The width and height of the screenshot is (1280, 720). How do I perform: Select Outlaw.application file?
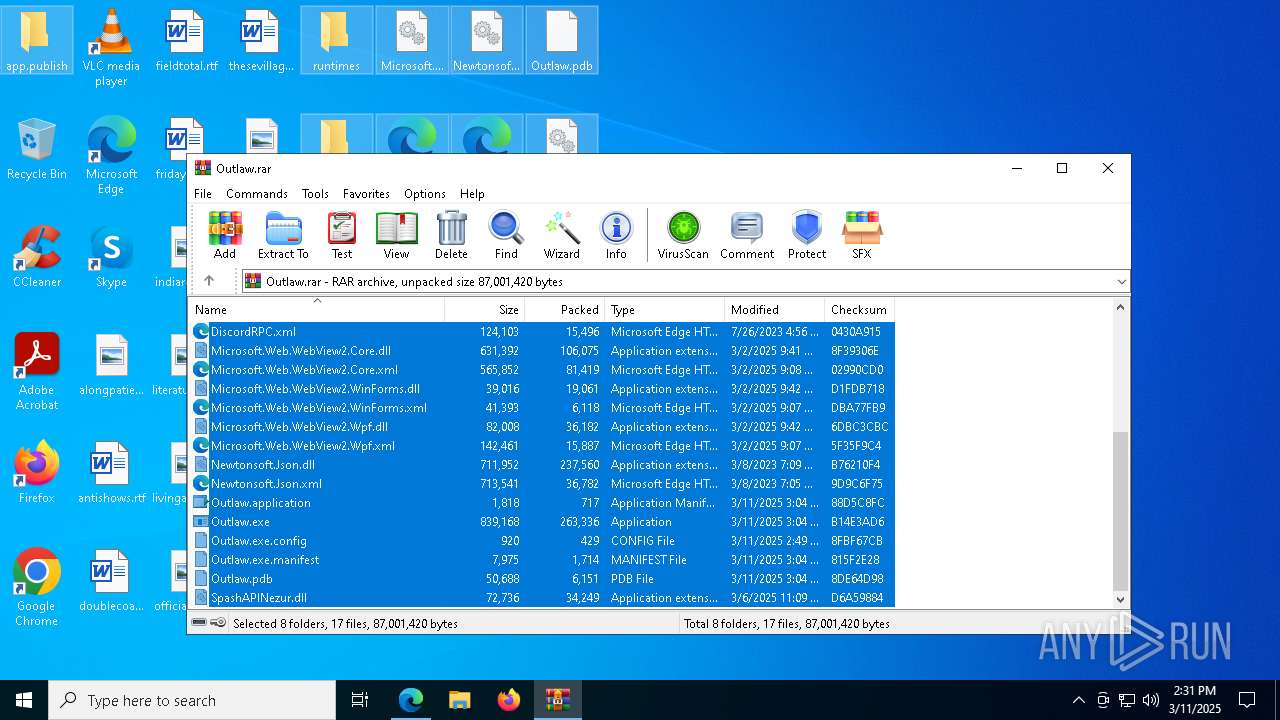point(542,503)
